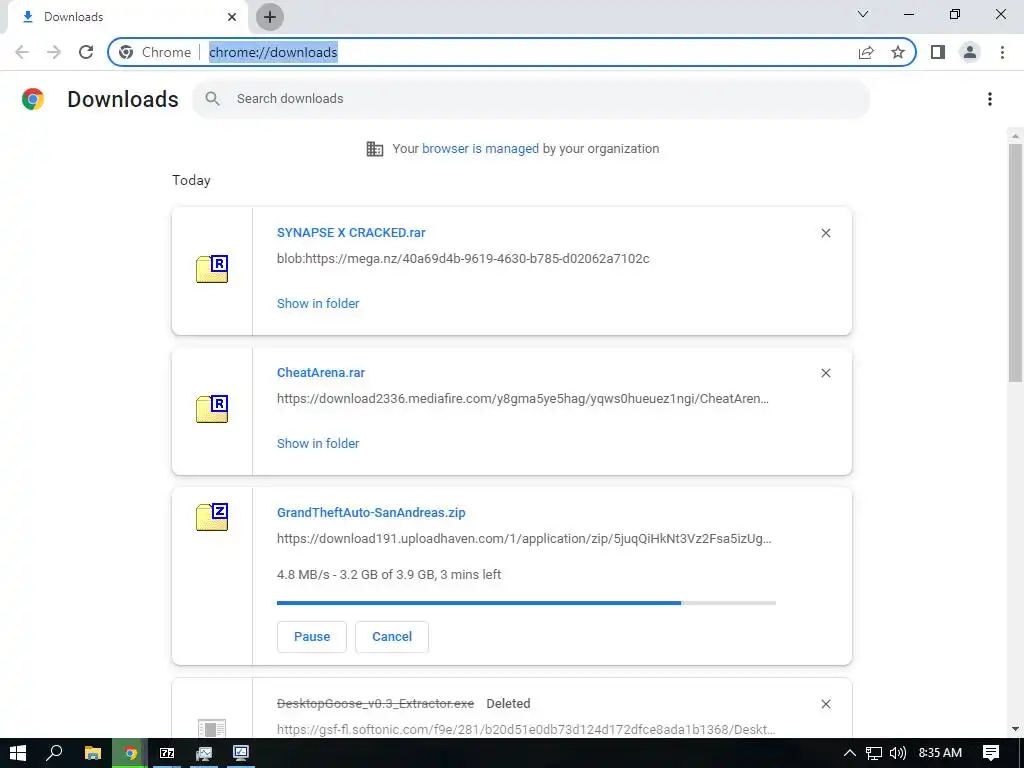Show CheatArena.rar in folder
This screenshot has width=1024, height=768.
click(318, 443)
